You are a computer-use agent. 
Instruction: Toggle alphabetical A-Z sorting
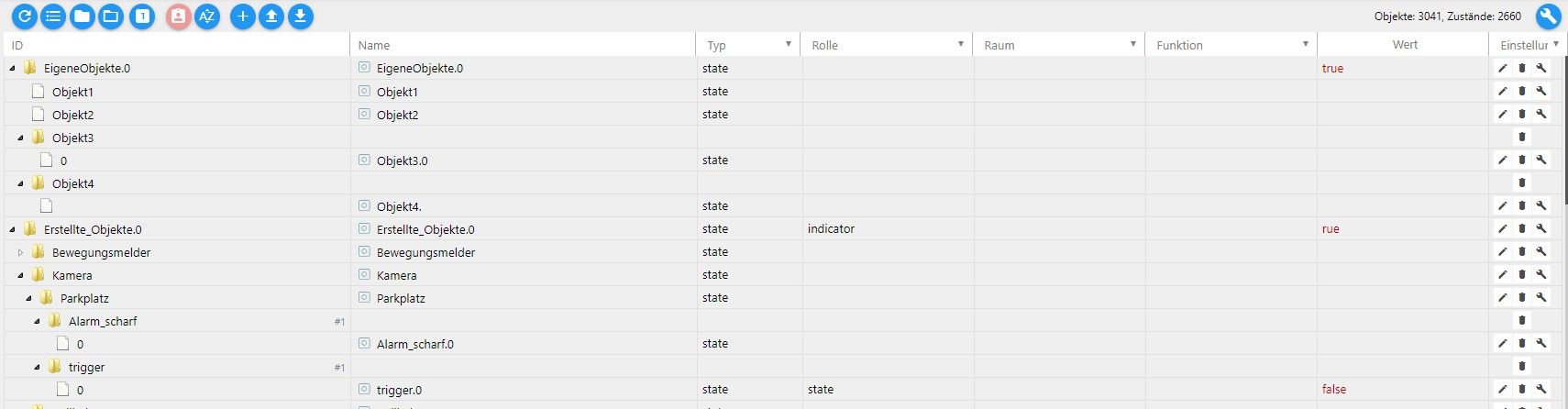[207, 16]
